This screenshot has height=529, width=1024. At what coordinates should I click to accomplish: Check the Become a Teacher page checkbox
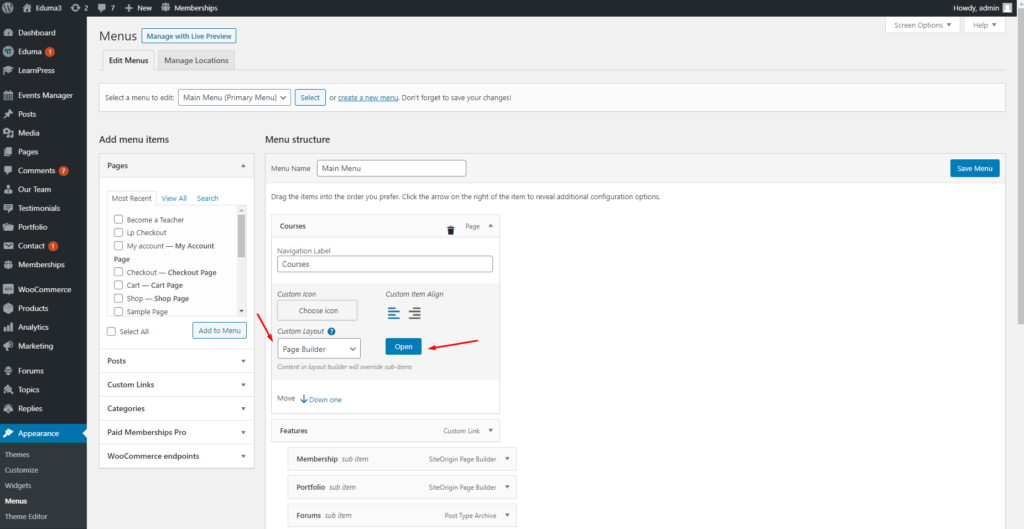(118, 219)
